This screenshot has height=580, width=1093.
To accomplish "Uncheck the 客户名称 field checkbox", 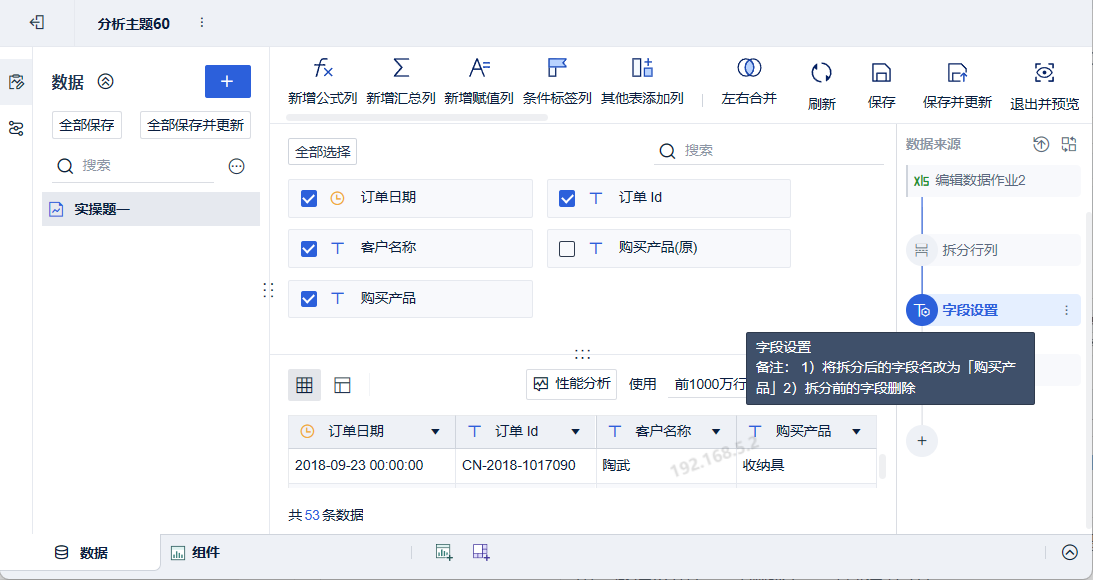I will pos(309,249).
